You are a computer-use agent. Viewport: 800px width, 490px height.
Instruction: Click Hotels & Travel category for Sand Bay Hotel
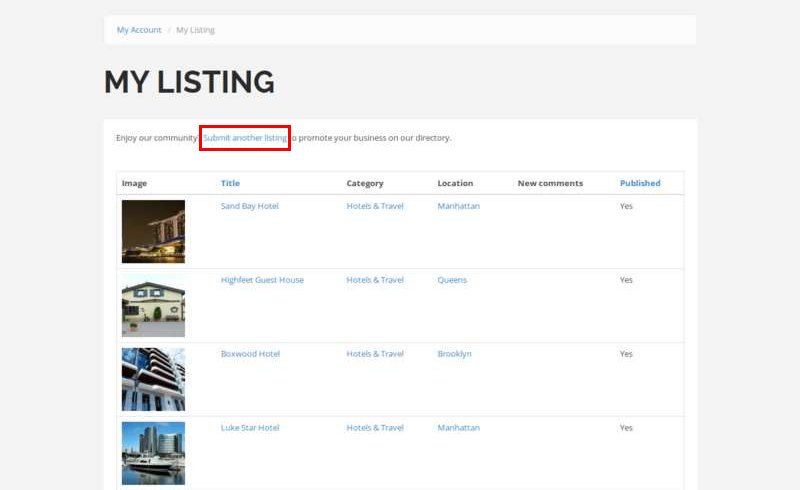[x=375, y=206]
